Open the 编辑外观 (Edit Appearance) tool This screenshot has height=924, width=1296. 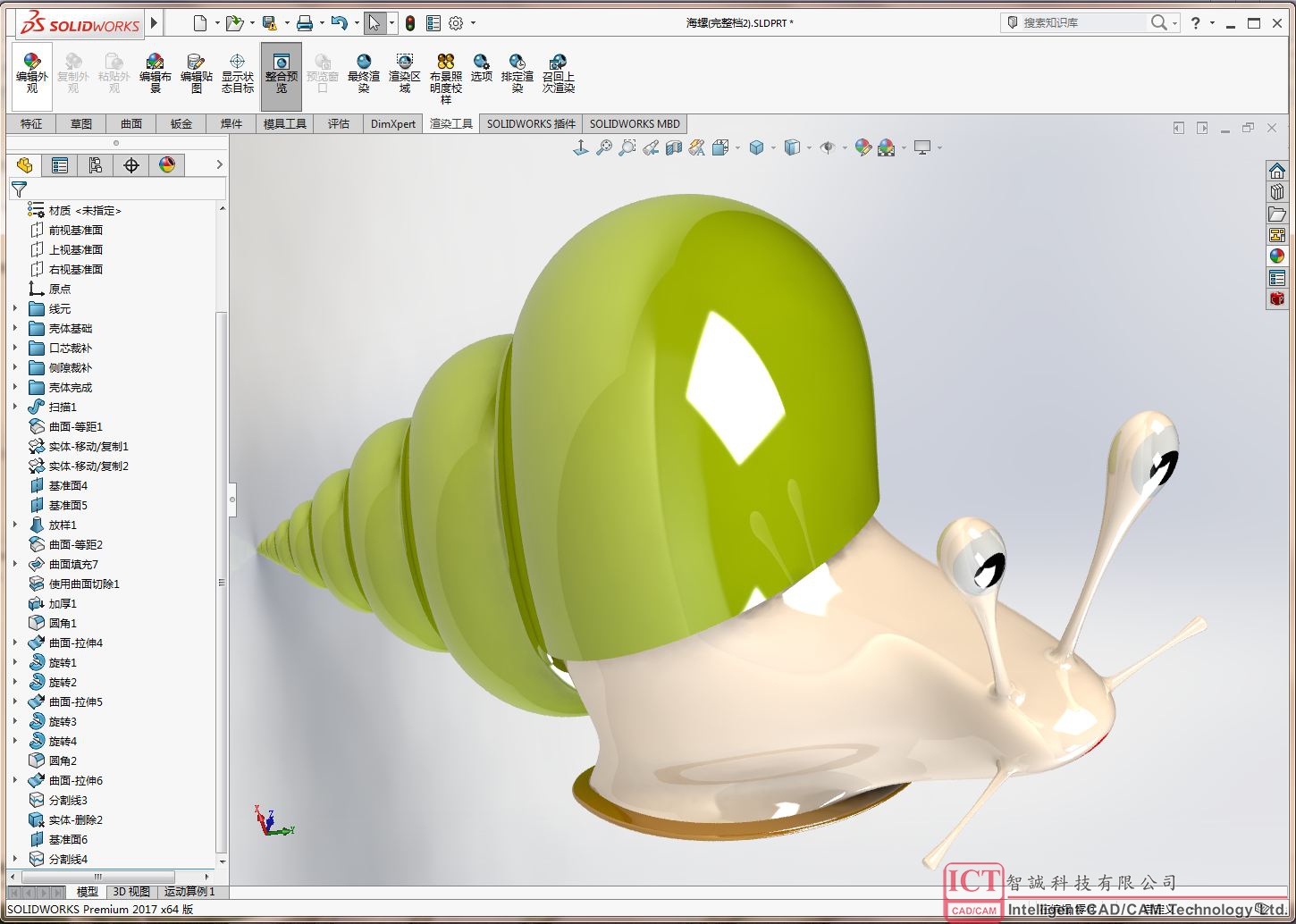(32, 74)
